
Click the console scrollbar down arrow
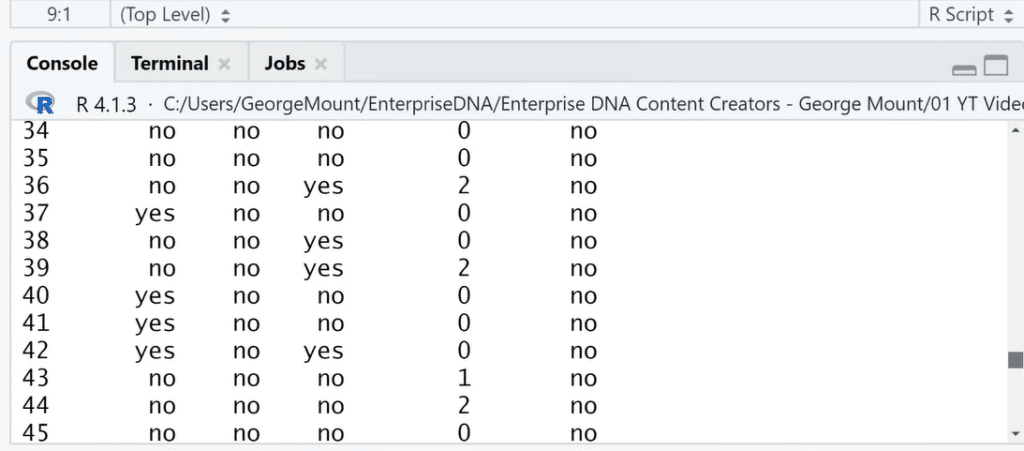click(1016, 433)
